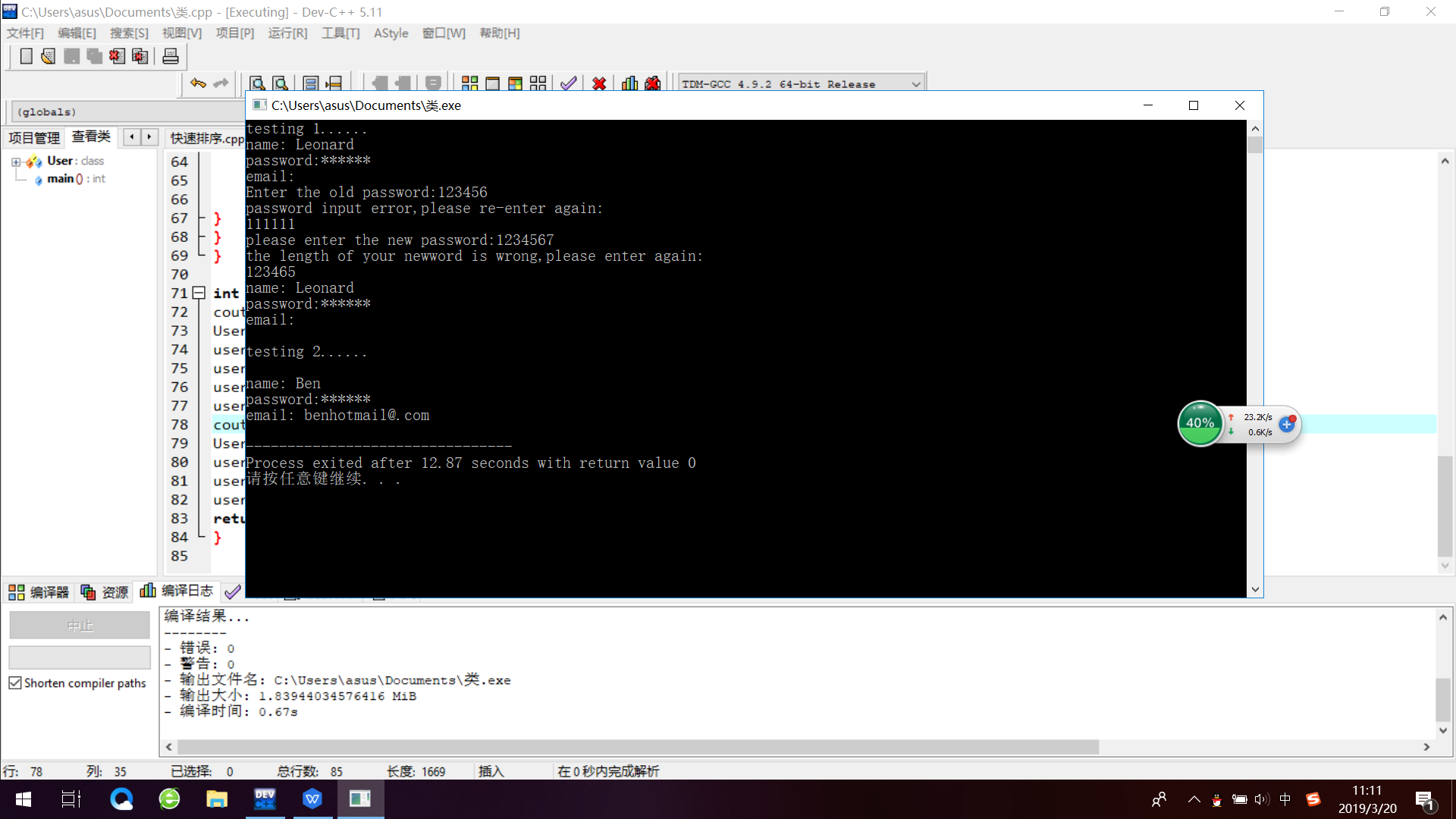The height and width of the screenshot is (819, 1456).
Task: Click the New file toolbar icon
Action: coord(26,56)
